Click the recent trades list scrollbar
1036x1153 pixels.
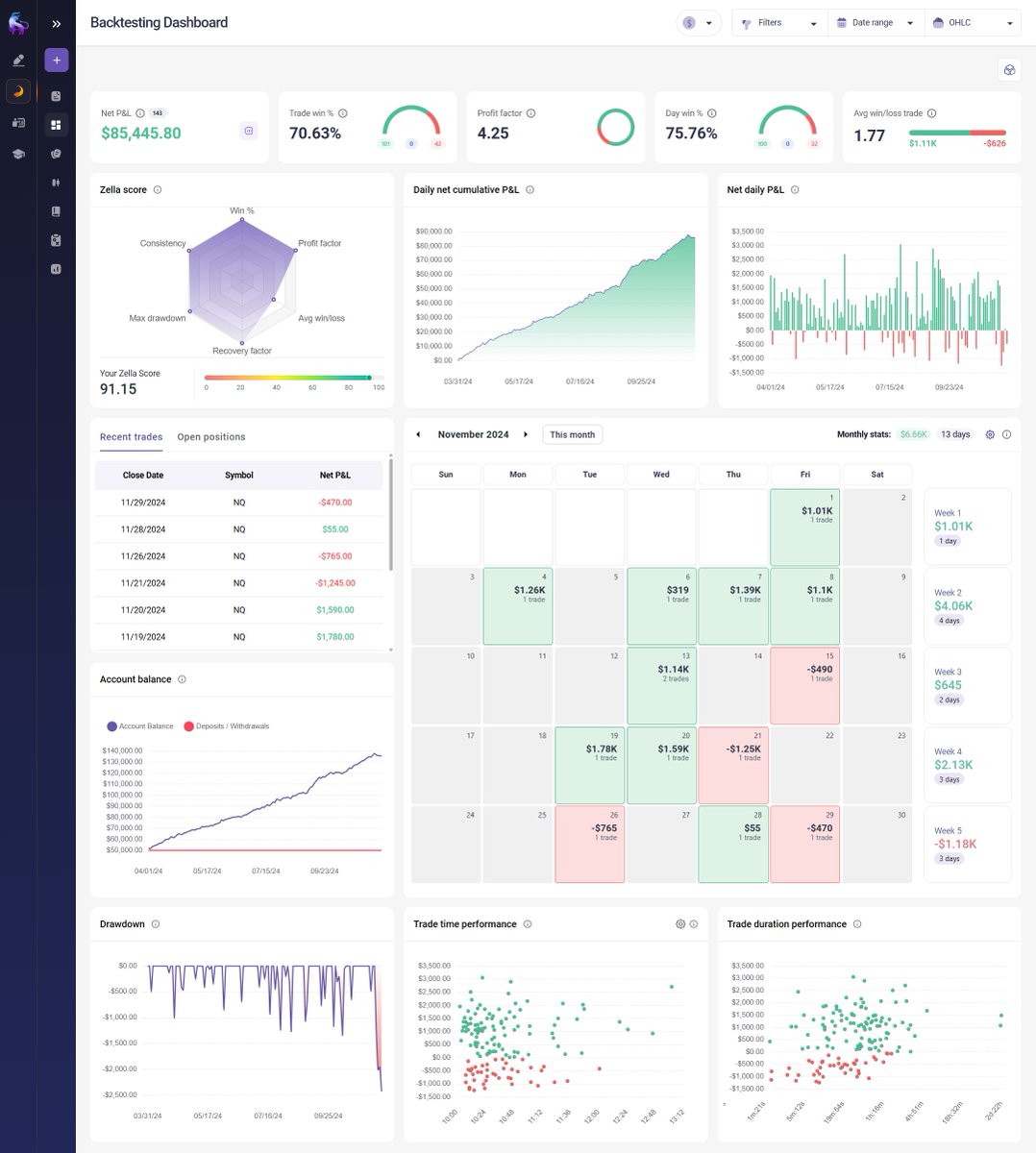pyautogui.click(x=390, y=514)
